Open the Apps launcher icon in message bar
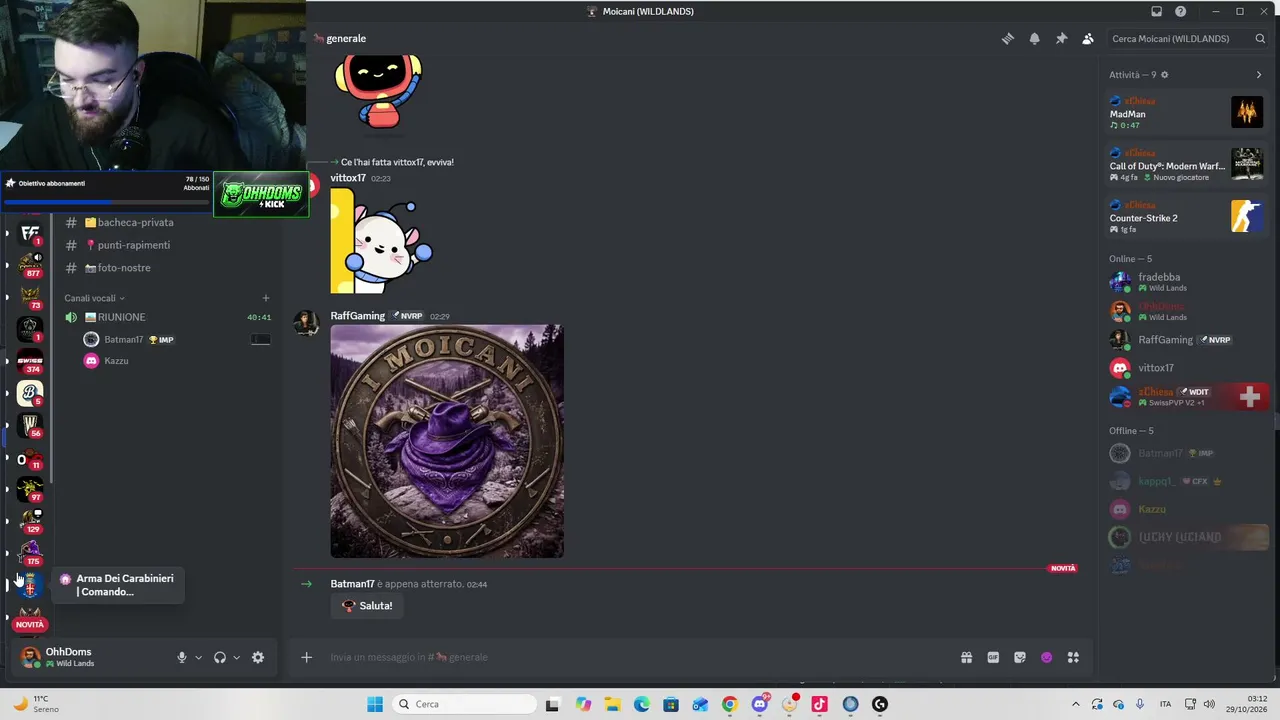 click(1073, 657)
